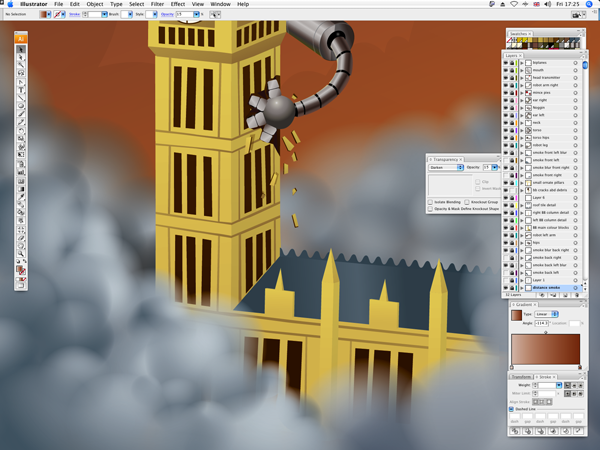Click the volume icon in menu bar

pos(548,4)
